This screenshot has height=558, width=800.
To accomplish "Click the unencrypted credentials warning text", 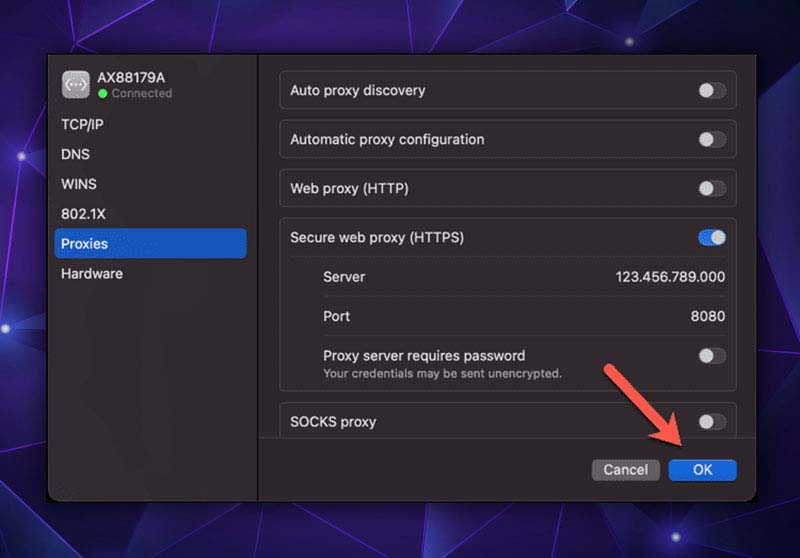I will coord(442,374).
